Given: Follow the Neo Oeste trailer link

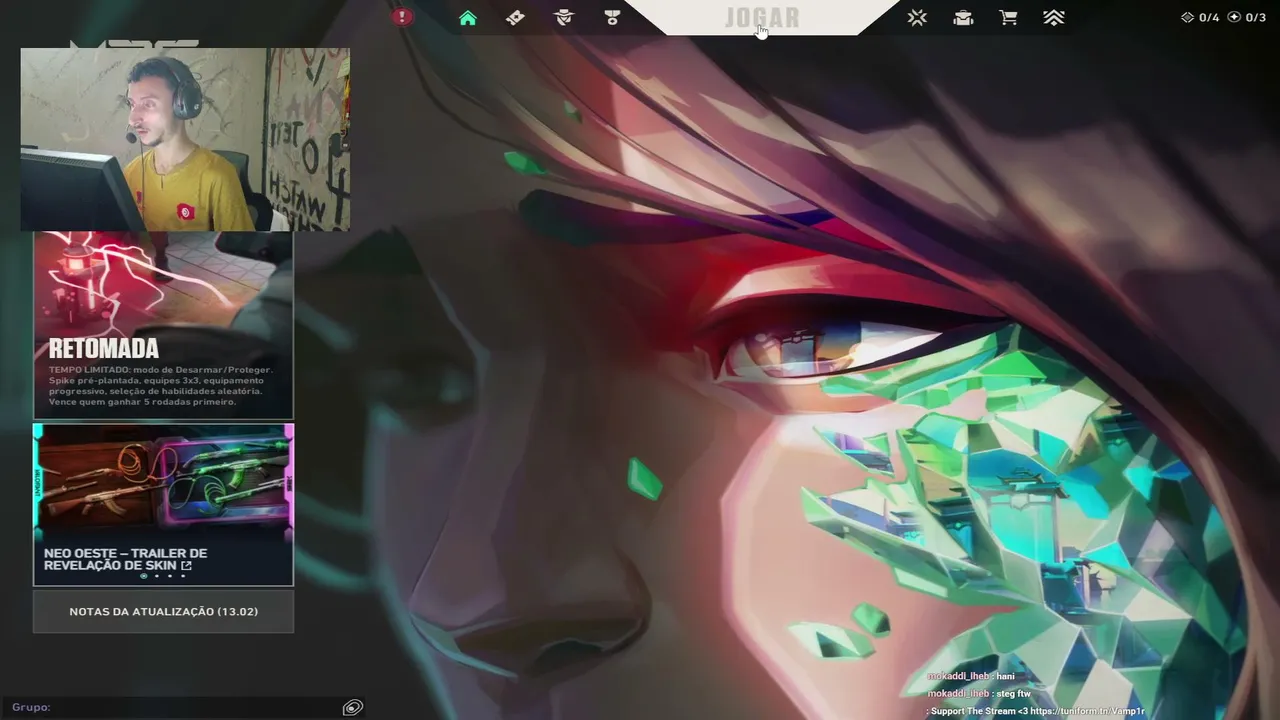Looking at the screenshot, I should pos(125,559).
